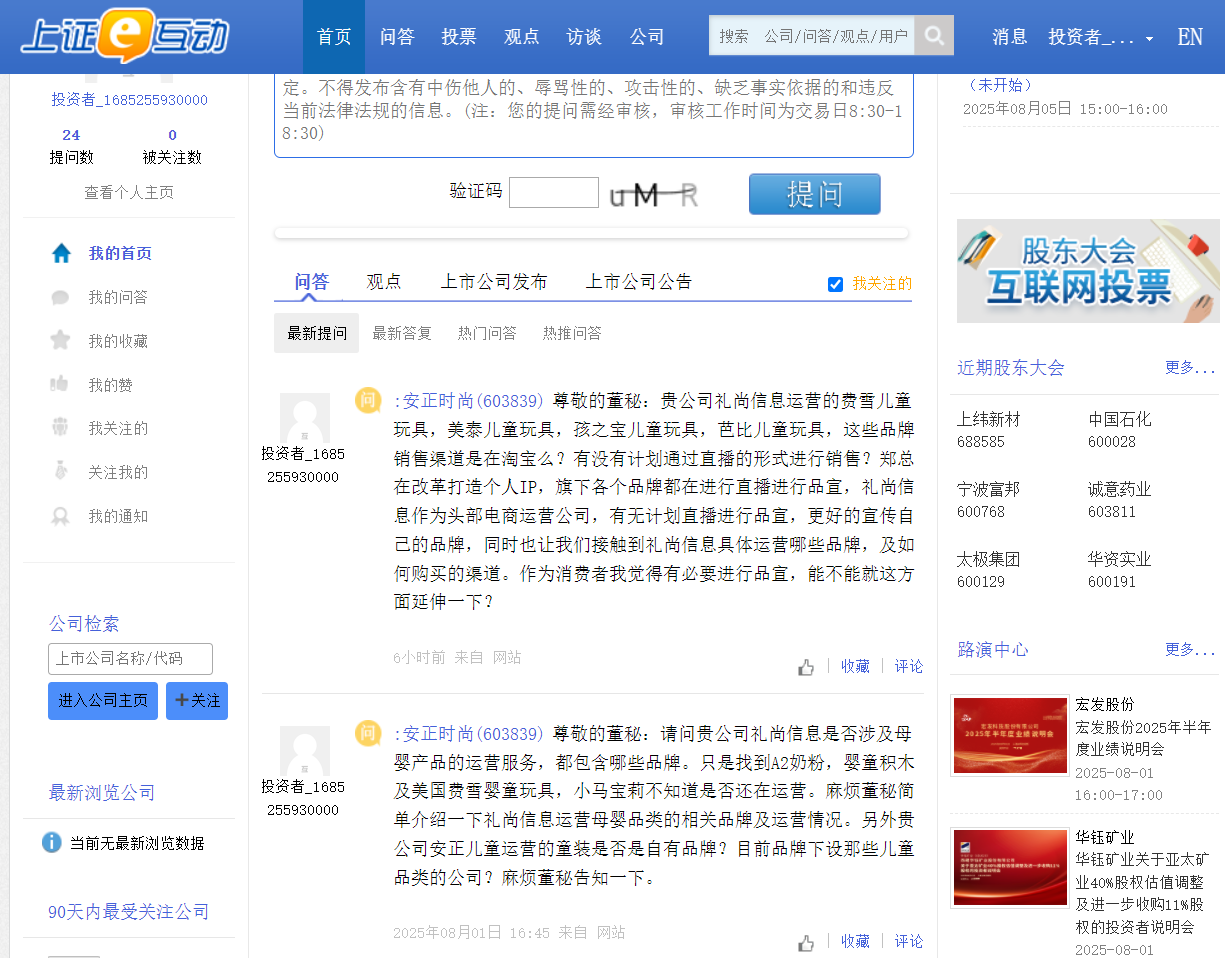Select the 热门问答 sub-tab
The width and height of the screenshot is (1225, 958).
click(x=487, y=333)
